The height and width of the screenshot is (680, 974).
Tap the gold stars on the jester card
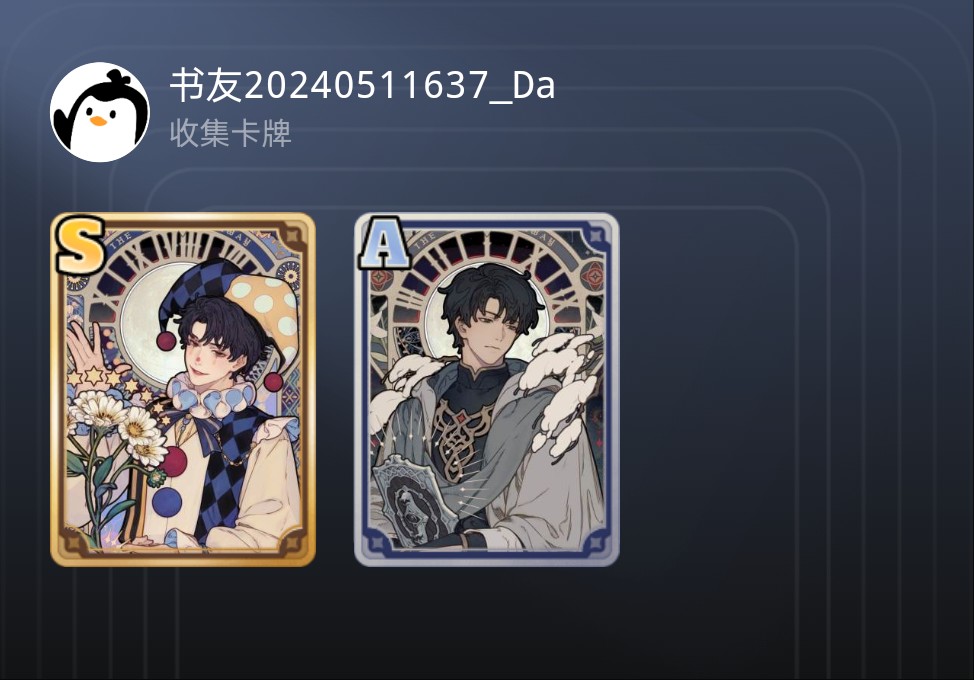click(107, 379)
